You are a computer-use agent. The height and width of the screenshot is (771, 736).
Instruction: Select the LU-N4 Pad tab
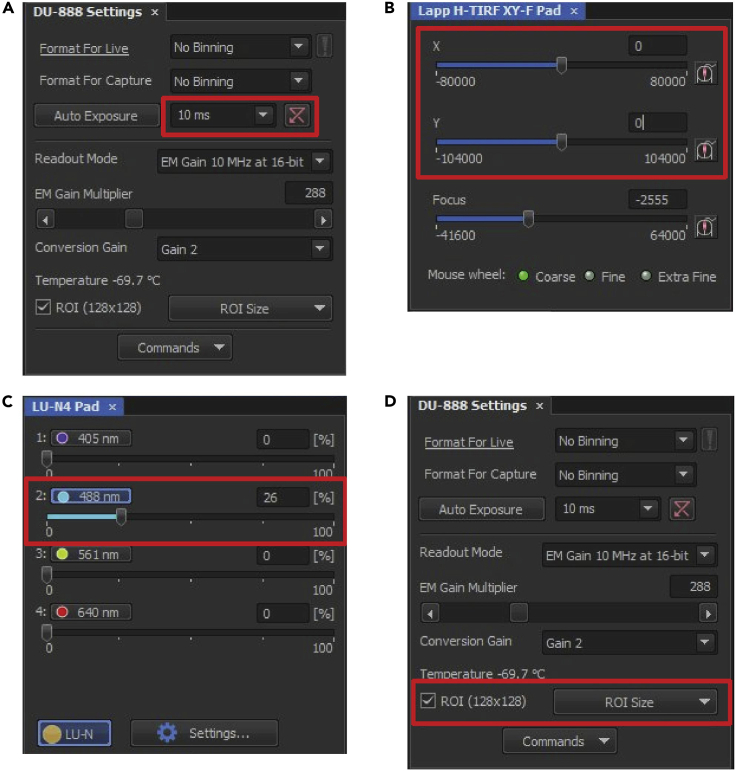coord(73,406)
